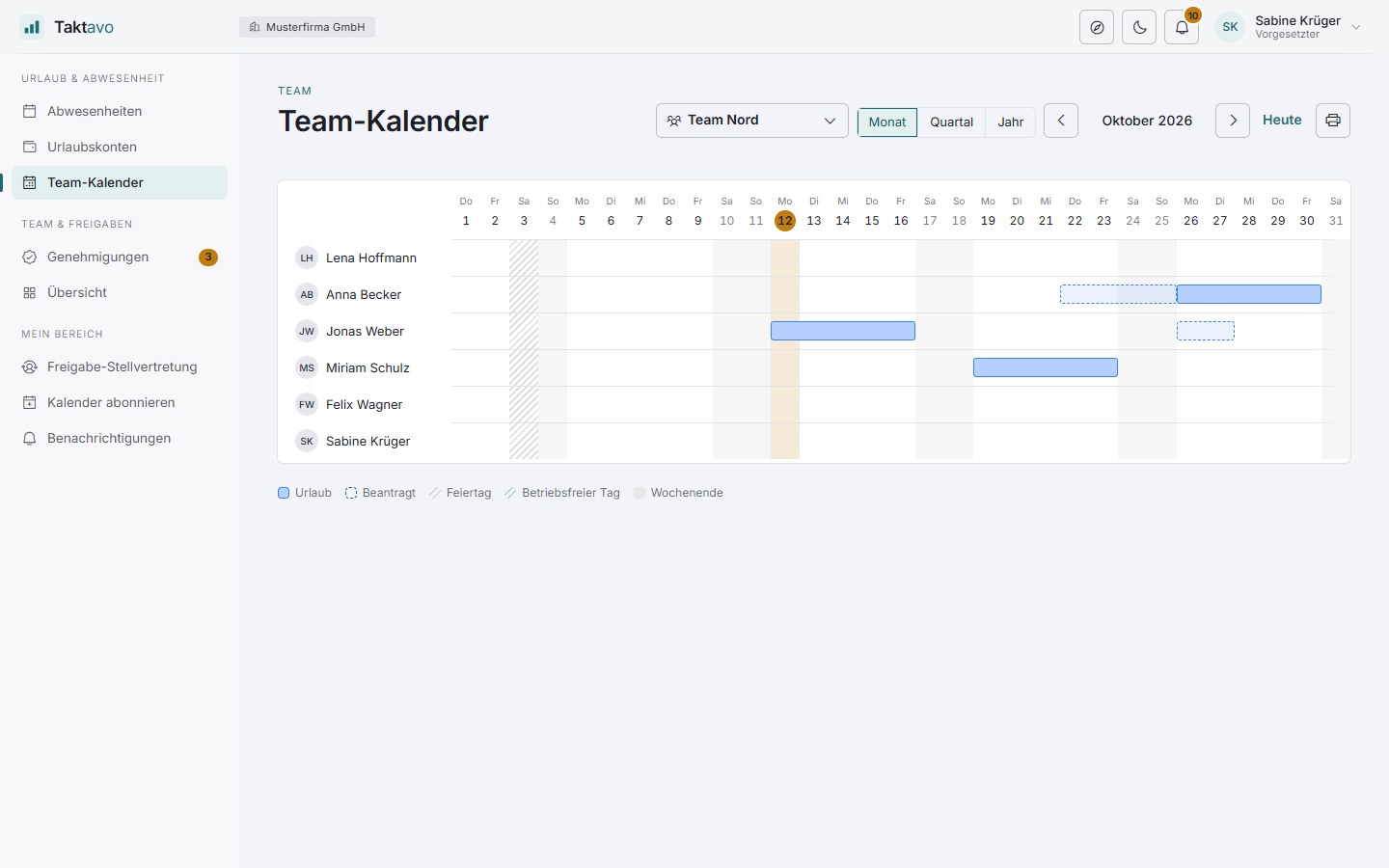Click the Urlaub legend swatch
Screen dimensions: 1389x868
click(x=284, y=493)
